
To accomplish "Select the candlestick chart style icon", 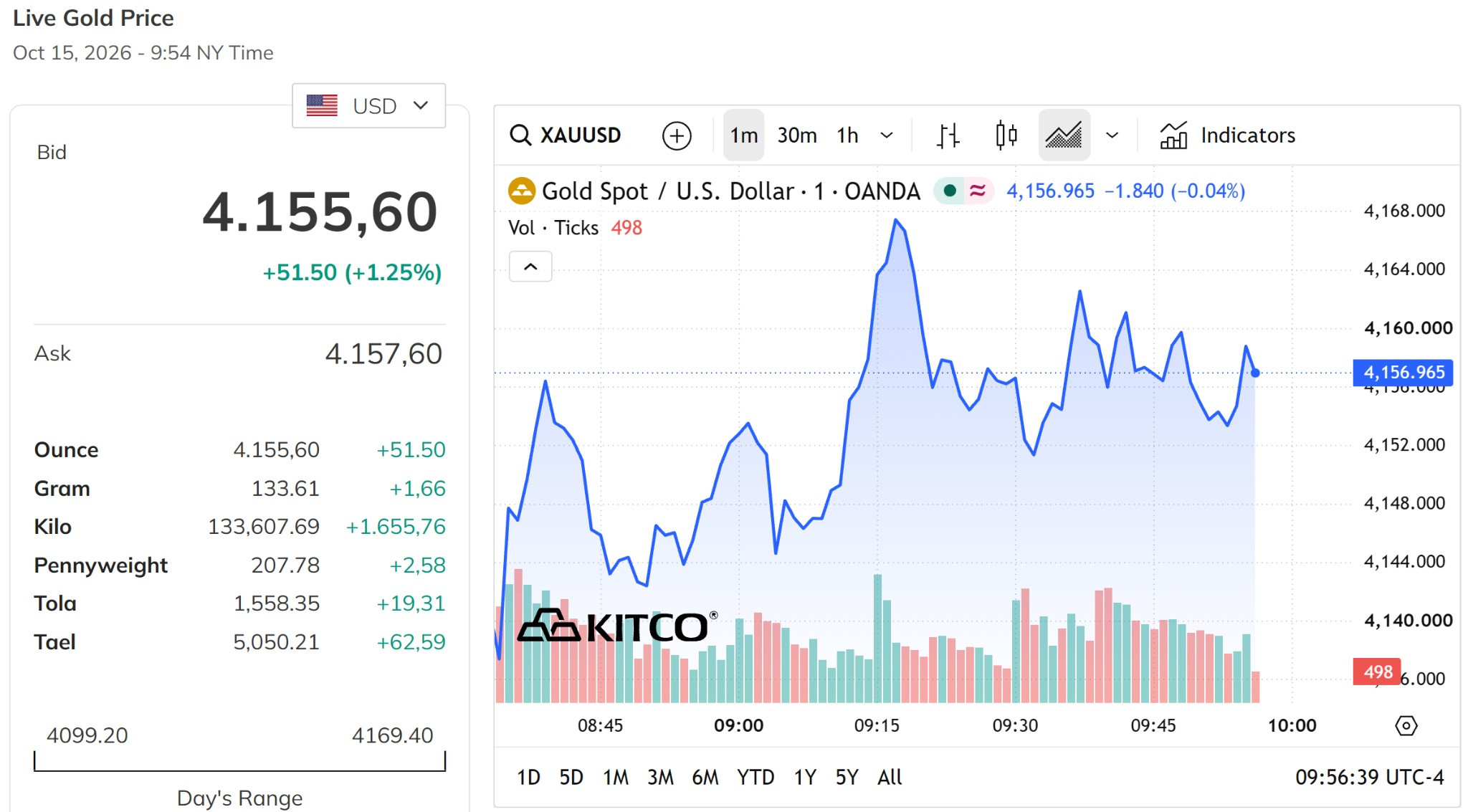I will click(x=1006, y=135).
